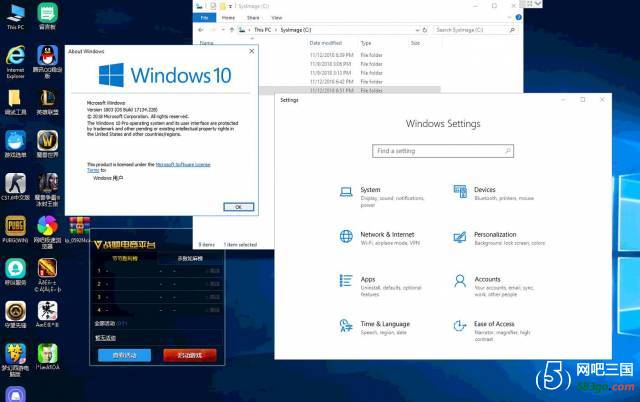Open Network & Internet settings

tap(380, 238)
